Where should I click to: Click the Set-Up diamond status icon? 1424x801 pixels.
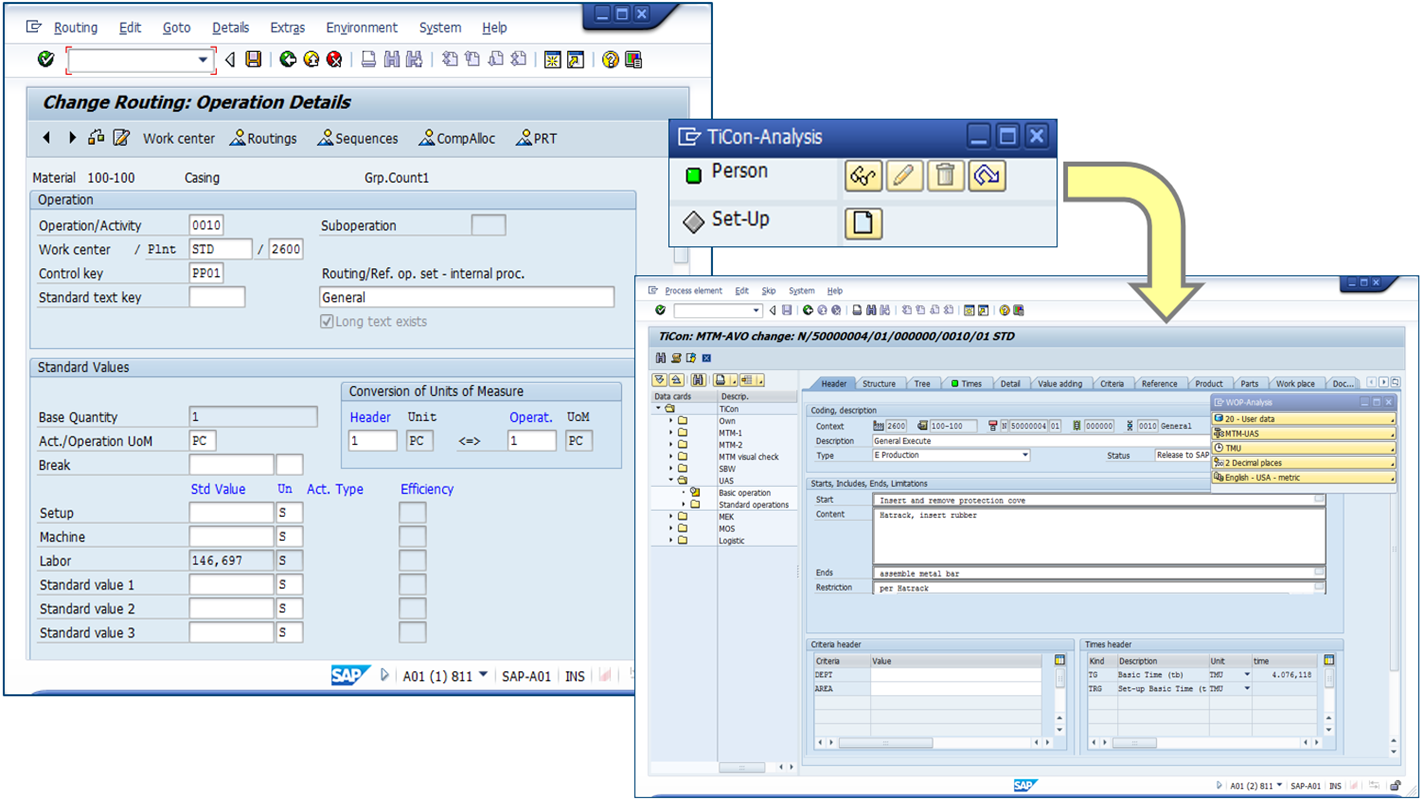click(693, 222)
